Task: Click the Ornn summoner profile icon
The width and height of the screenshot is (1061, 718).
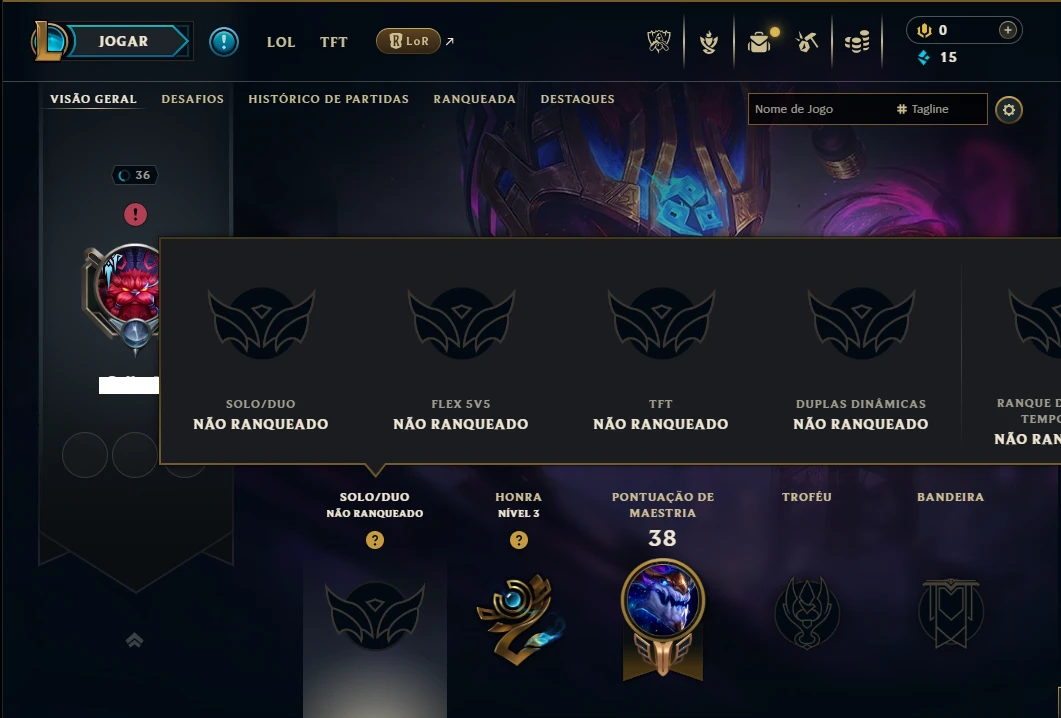Action: 129,284
